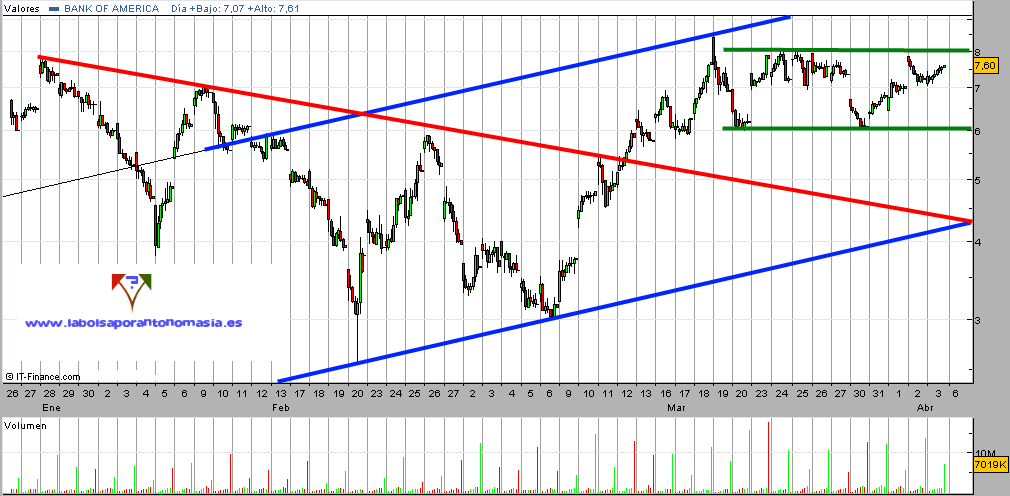Click the Feb month label on the time axis
1010x496 pixels.
281,408
